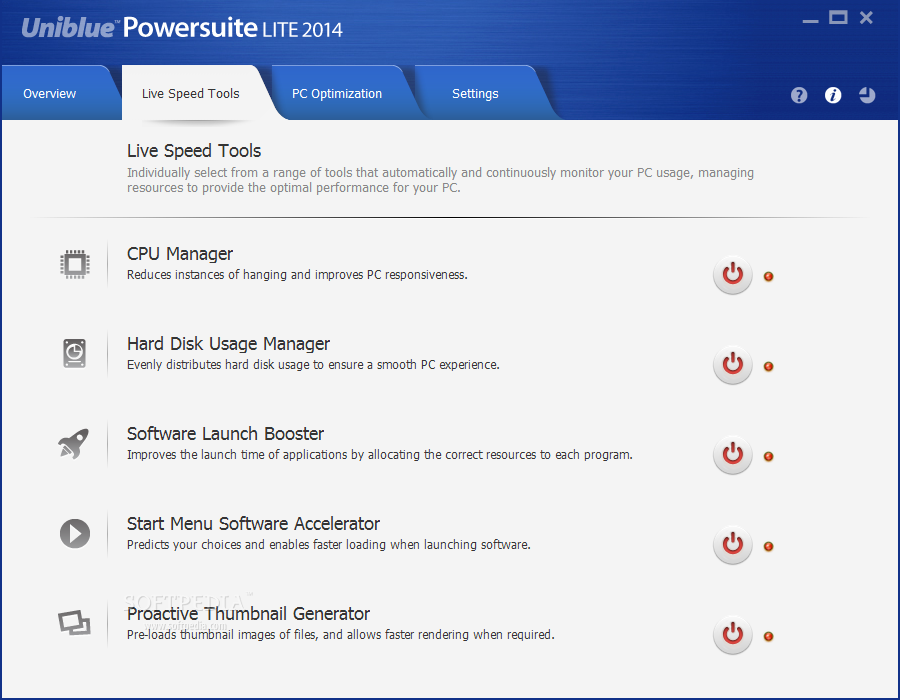Toggle CPU Manager power button
Image resolution: width=900 pixels, height=700 pixels.
(732, 274)
